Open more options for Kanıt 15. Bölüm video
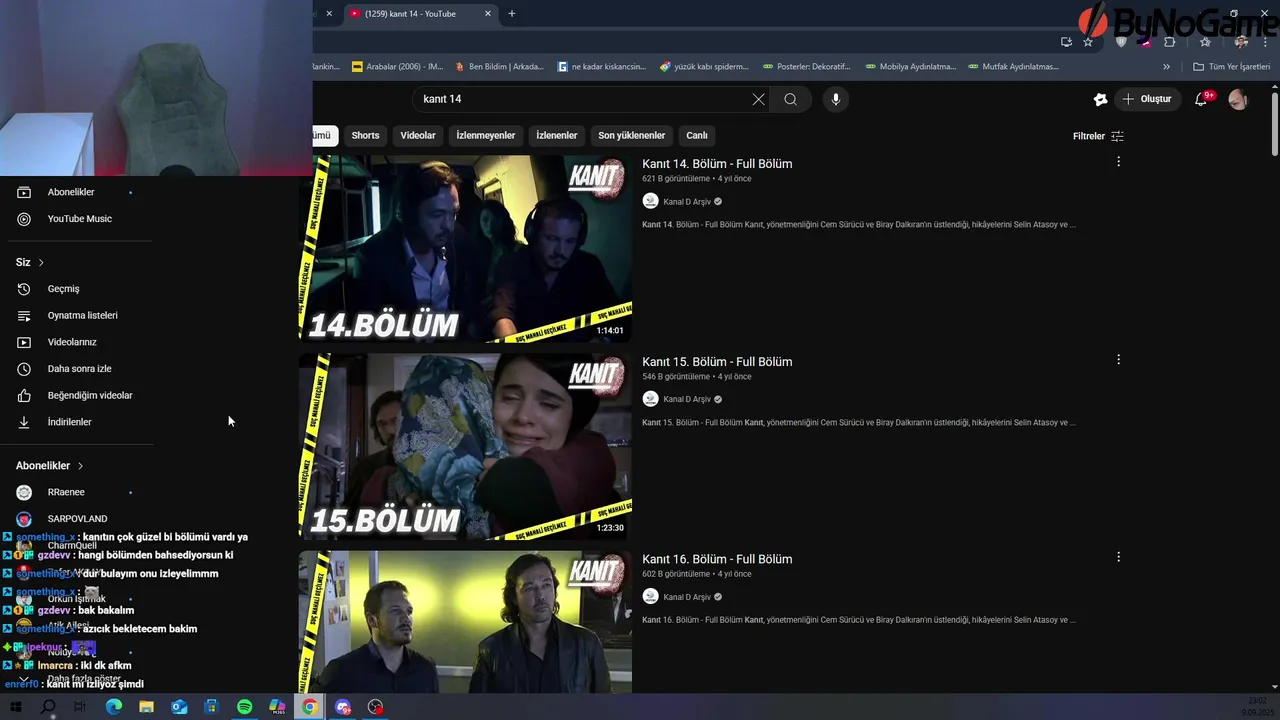Image resolution: width=1280 pixels, height=720 pixels. pyautogui.click(x=1118, y=360)
